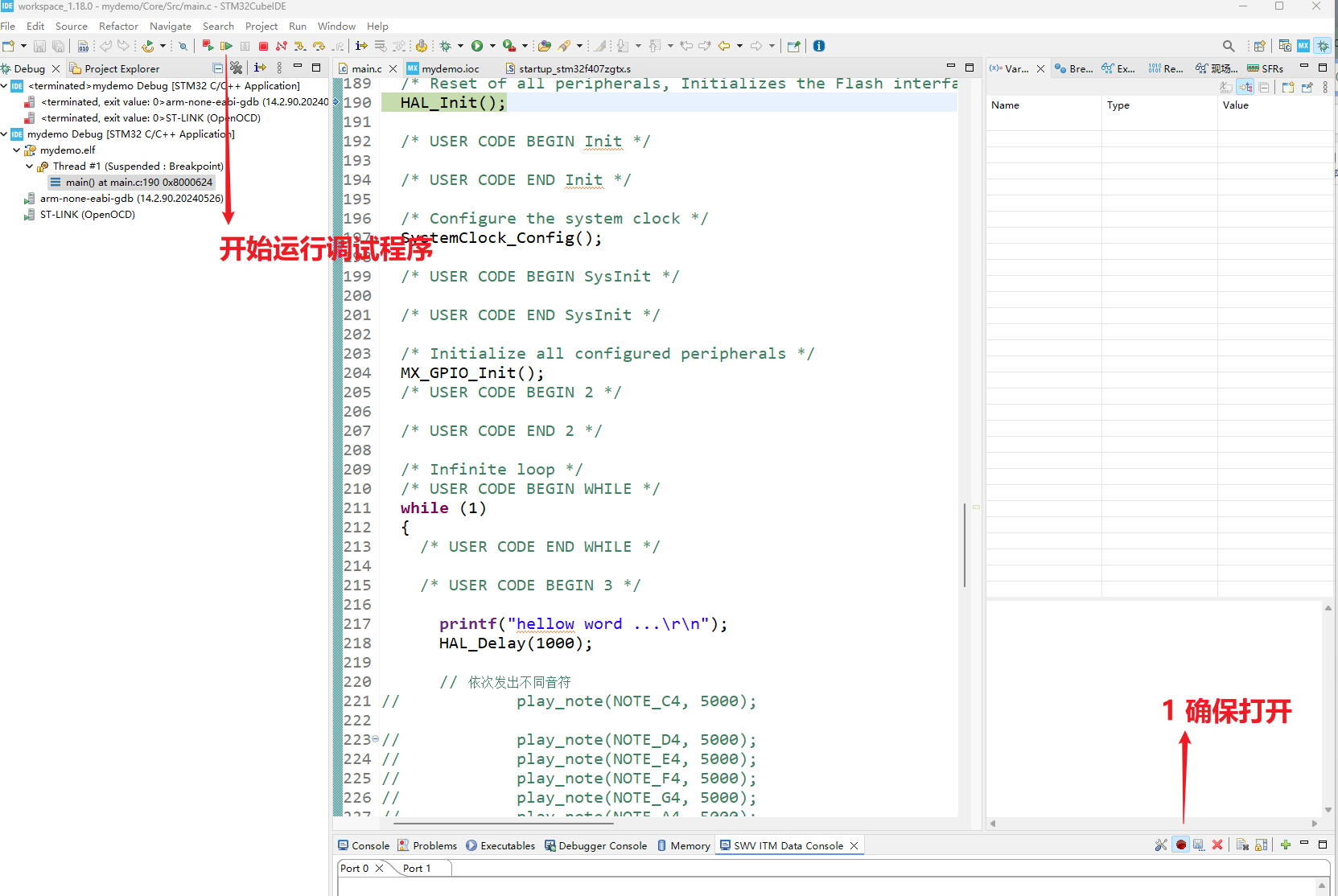Open the search magnifier in the toolbar

(x=1229, y=46)
